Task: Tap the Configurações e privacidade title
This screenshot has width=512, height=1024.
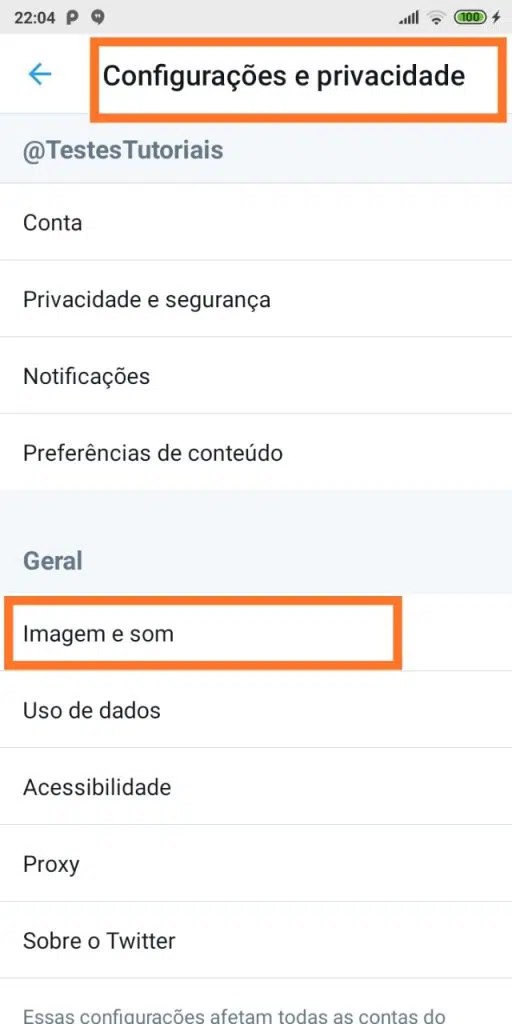Action: (284, 76)
